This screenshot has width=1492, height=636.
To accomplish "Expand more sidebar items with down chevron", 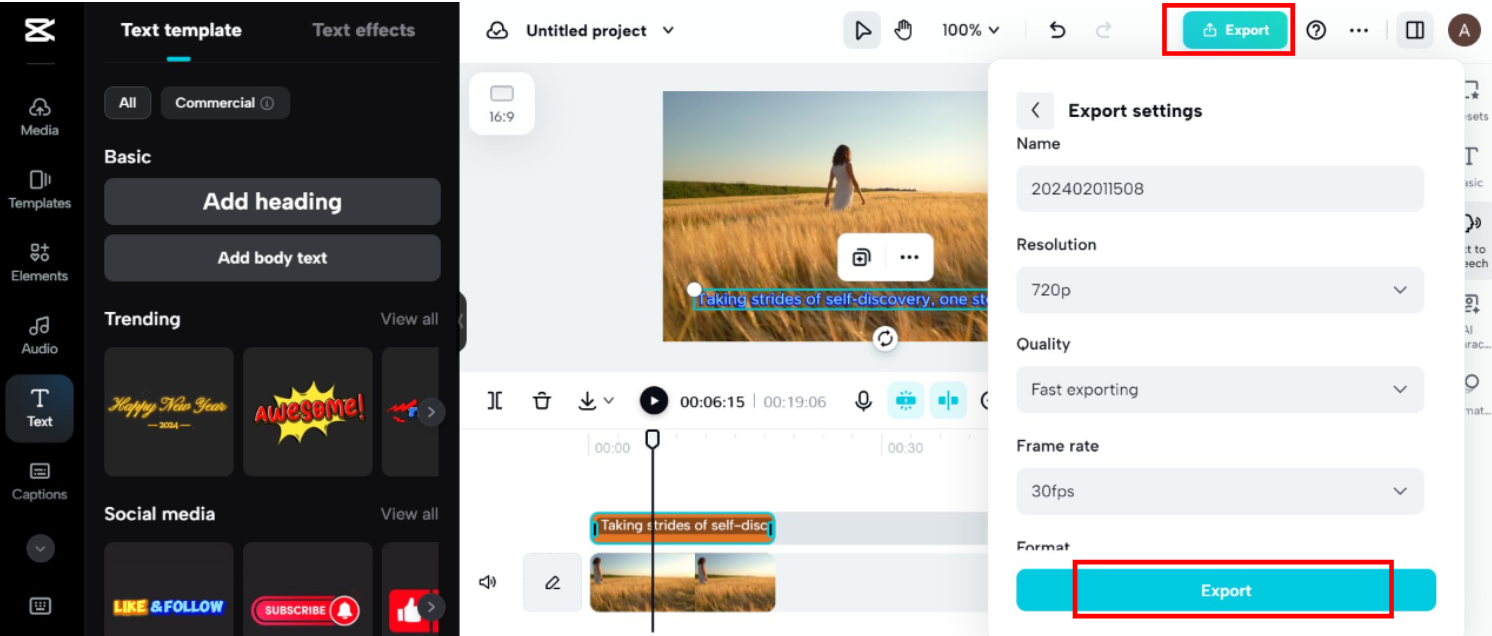I will click(x=40, y=548).
